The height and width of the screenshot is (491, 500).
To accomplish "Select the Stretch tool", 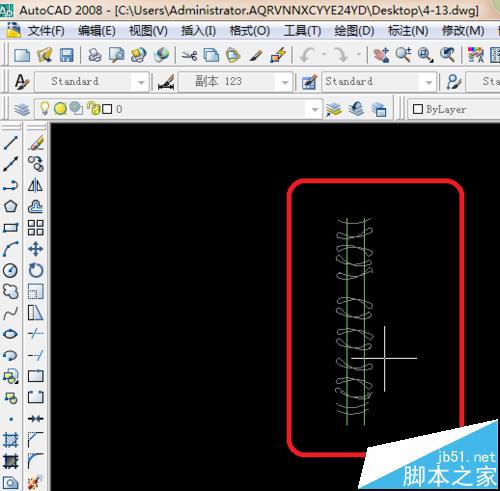I will [x=36, y=313].
